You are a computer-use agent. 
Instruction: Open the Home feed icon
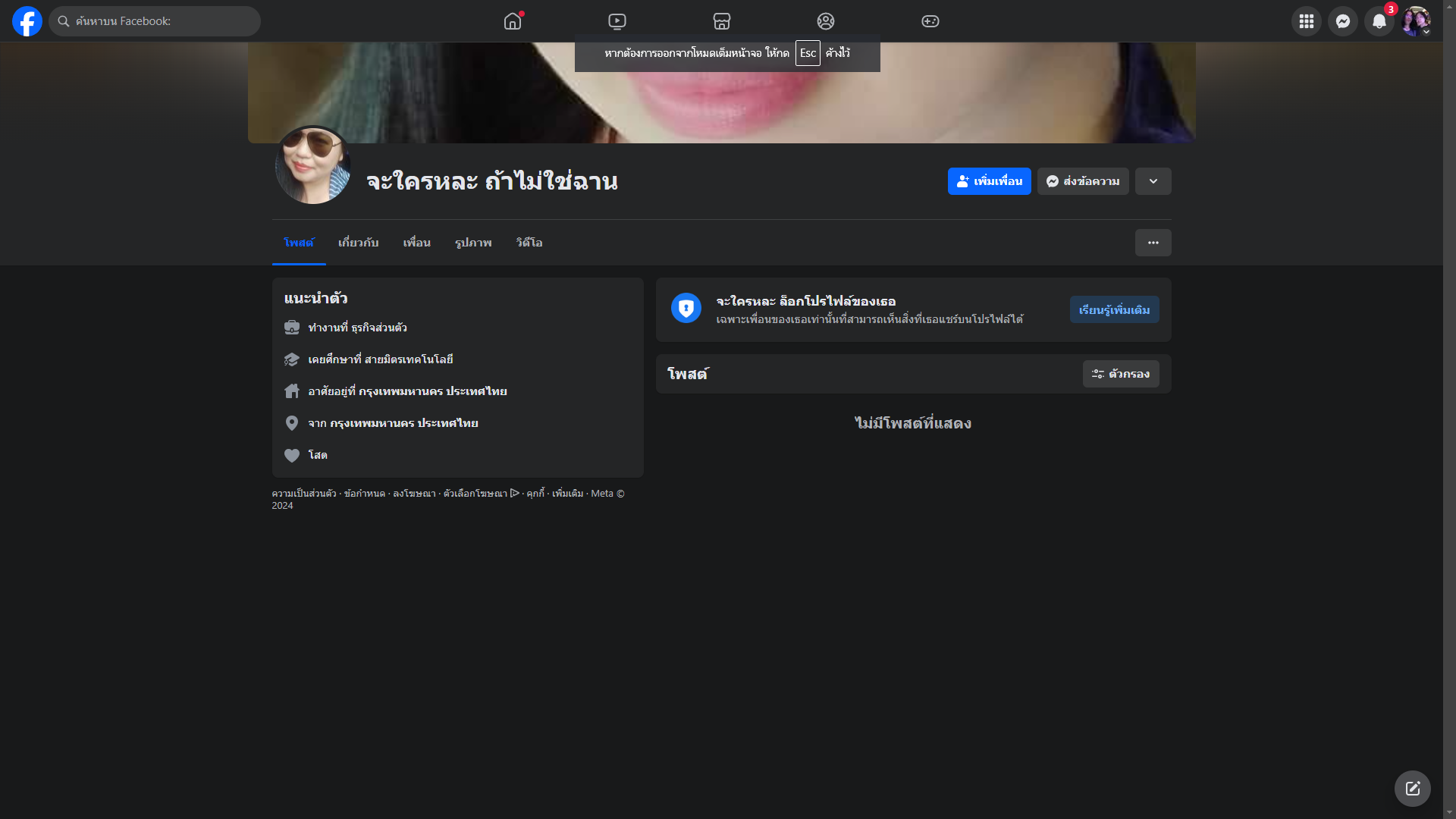click(x=513, y=21)
